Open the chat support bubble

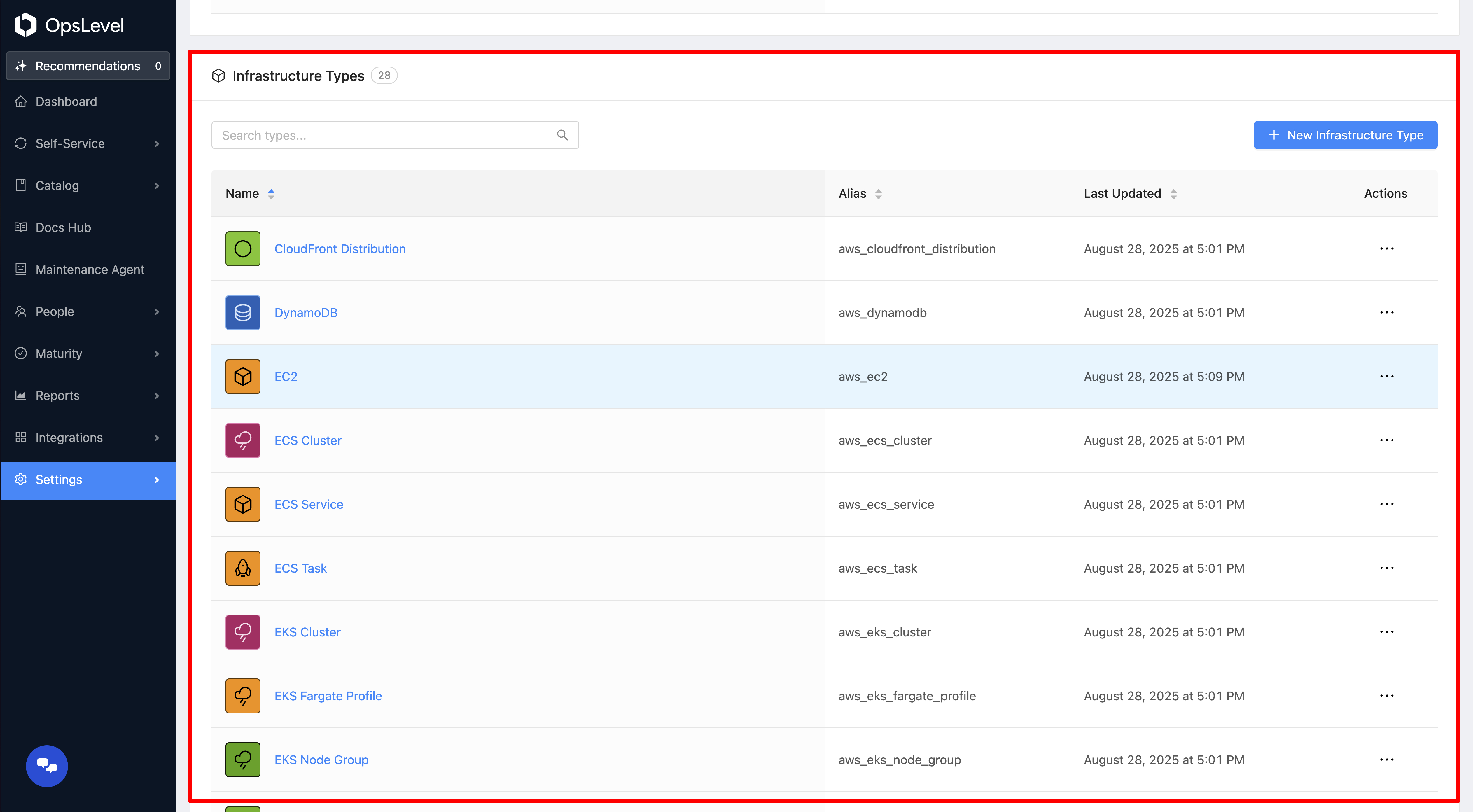click(47, 766)
